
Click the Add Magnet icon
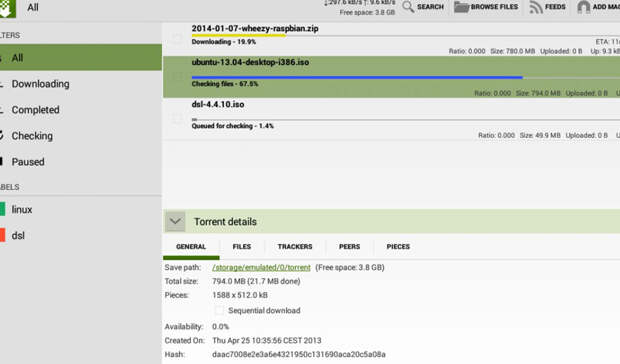(584, 7)
